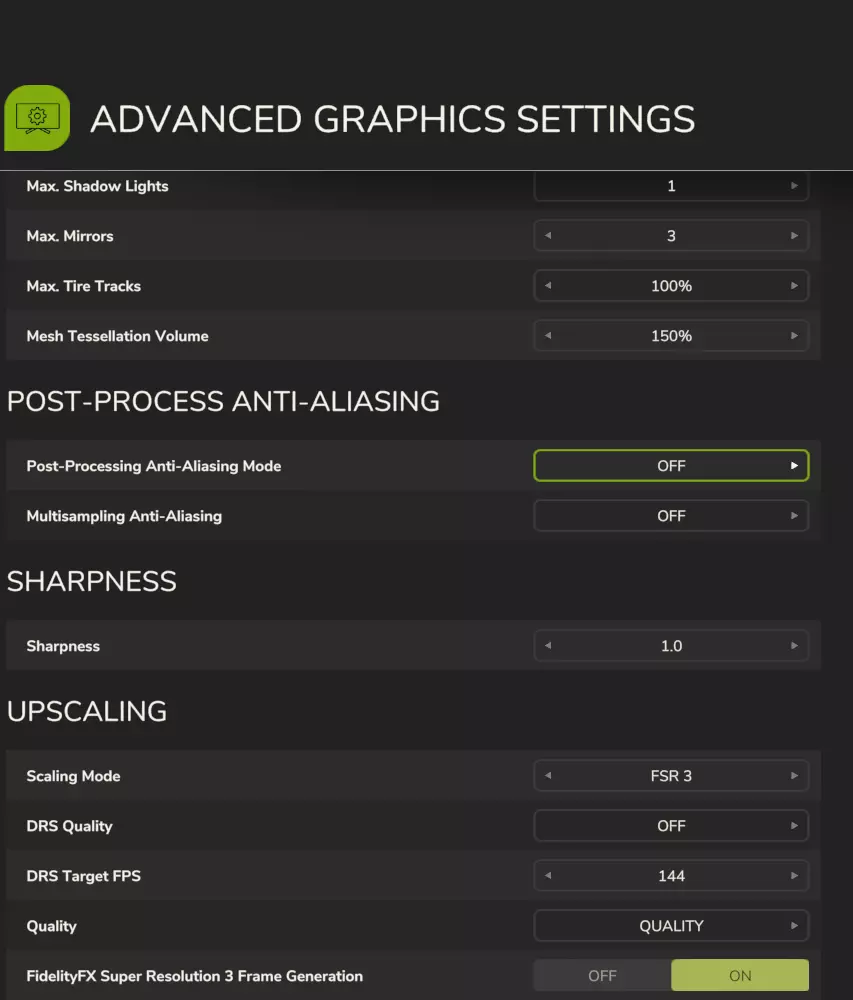Viewport: 853px width, 1000px height.
Task: Increase Max. Mirrors using right arrow
Action: pyautogui.click(x=794, y=236)
